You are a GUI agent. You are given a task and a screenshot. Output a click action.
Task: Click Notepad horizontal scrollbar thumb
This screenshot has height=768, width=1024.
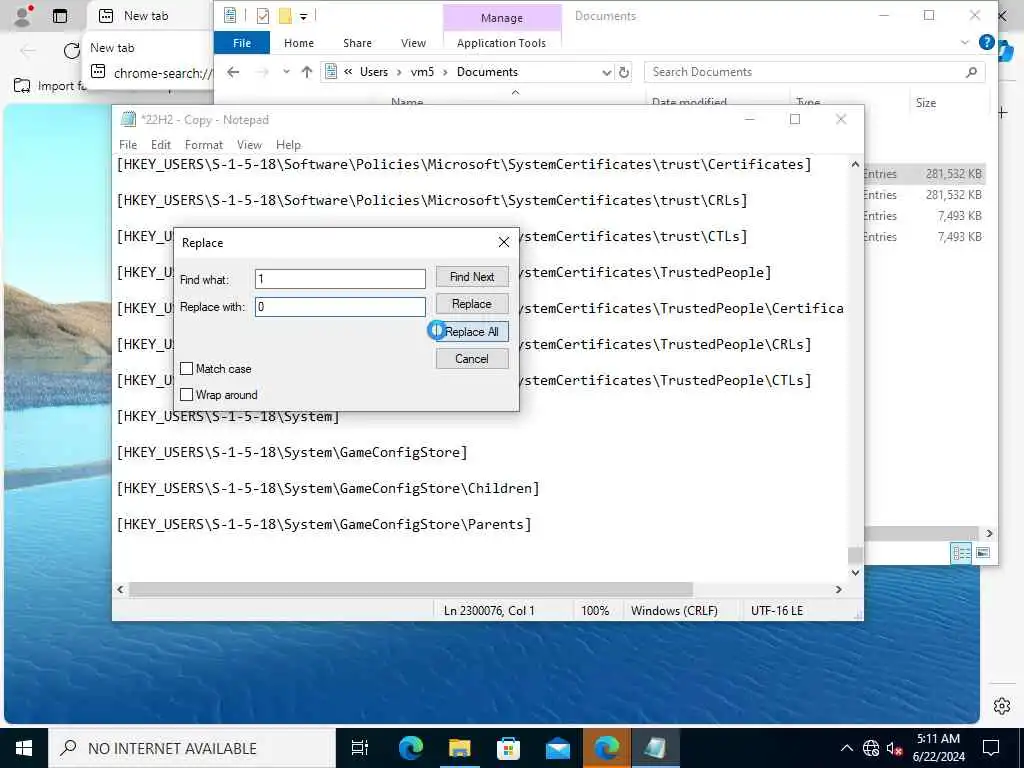[x=411, y=589]
